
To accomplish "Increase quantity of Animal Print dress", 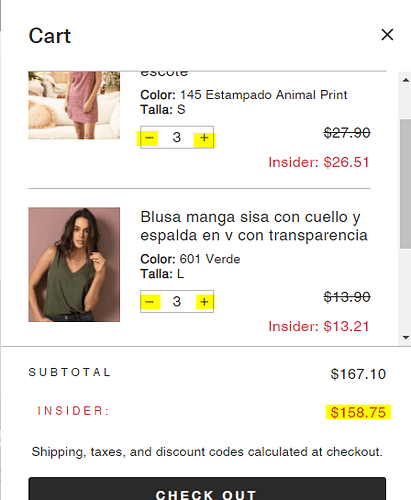I will [204, 138].
